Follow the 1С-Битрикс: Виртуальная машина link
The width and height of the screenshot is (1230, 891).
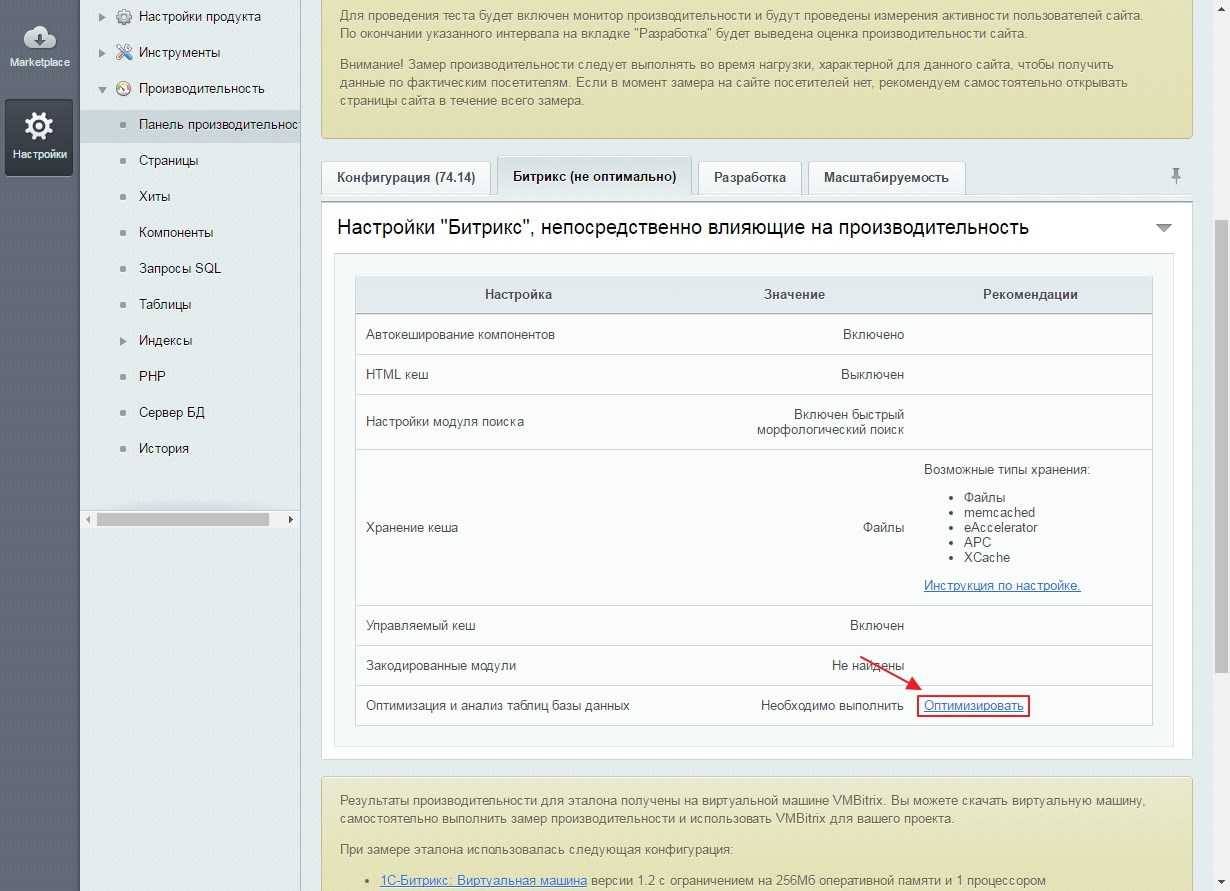(483, 881)
